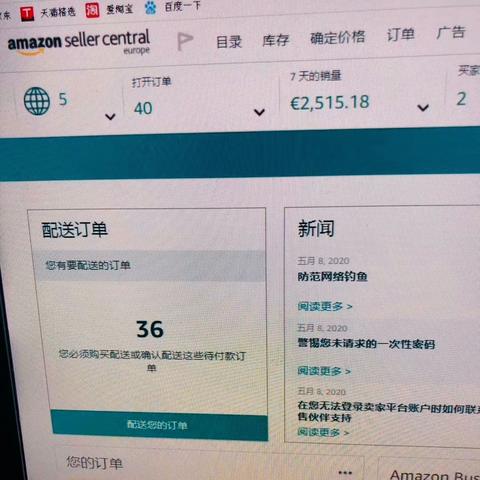The height and width of the screenshot is (480, 480).
Task: Open the 广告 menu
Action: coord(451,33)
